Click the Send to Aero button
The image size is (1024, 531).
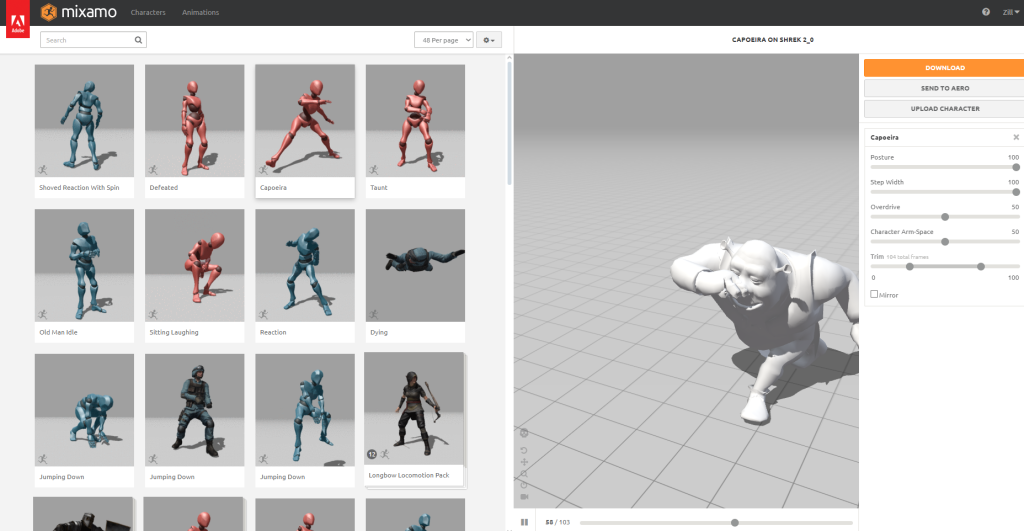click(x=944, y=88)
